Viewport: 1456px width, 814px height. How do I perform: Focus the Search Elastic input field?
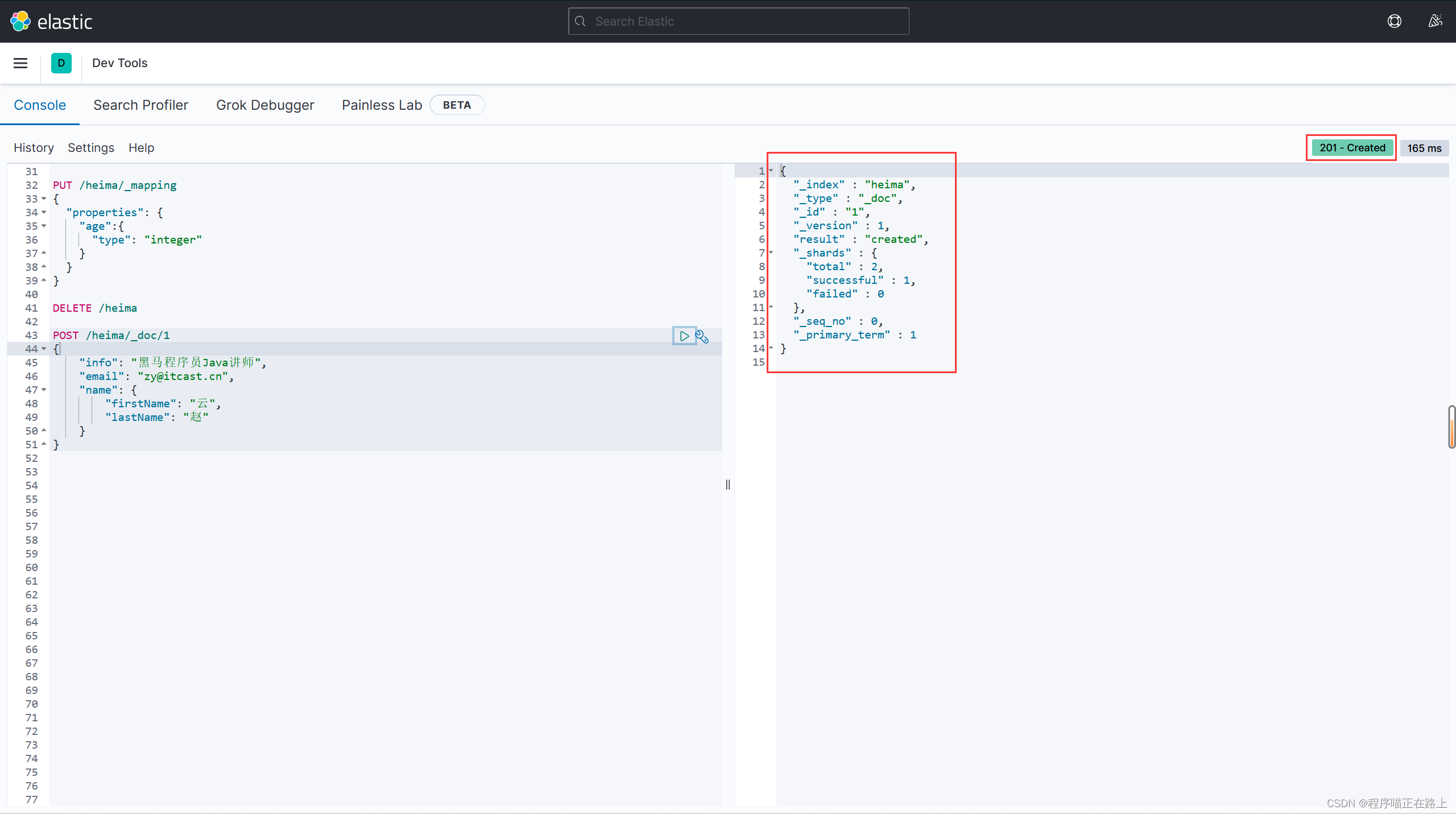click(x=745, y=22)
